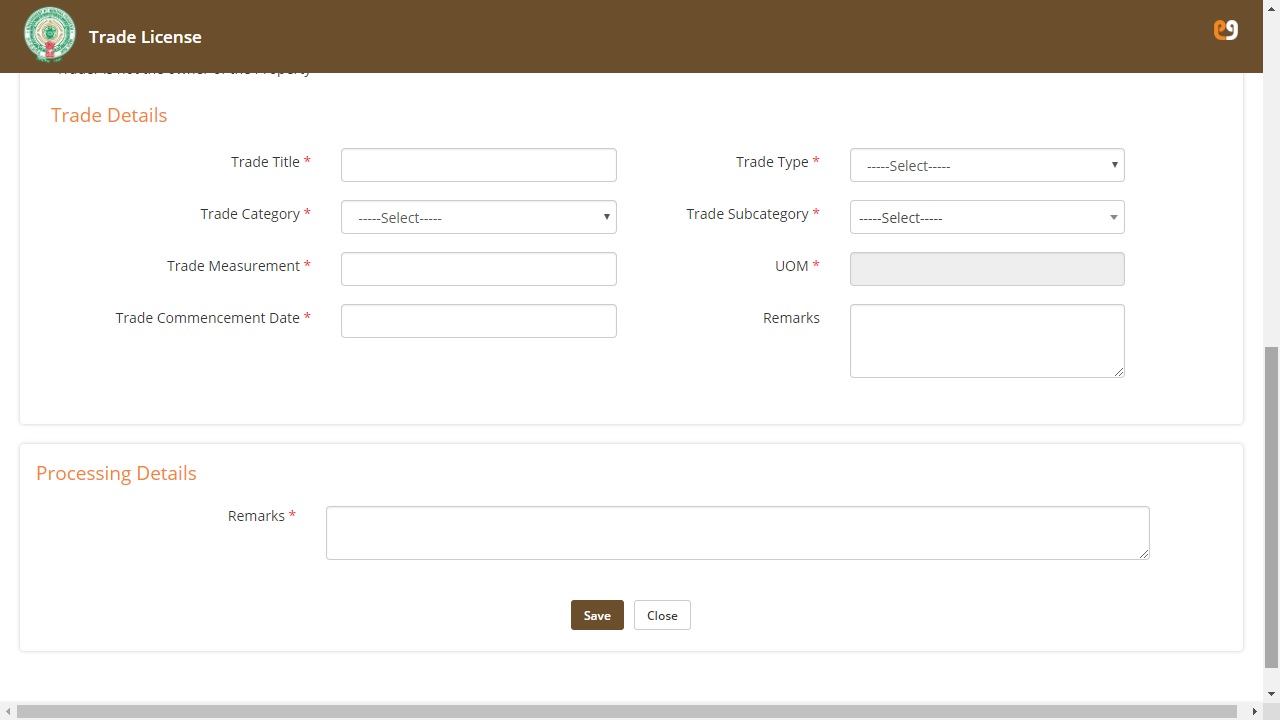This screenshot has width=1280, height=720.
Task: Click the Andhra Pradesh government emblem
Action: click(49, 34)
